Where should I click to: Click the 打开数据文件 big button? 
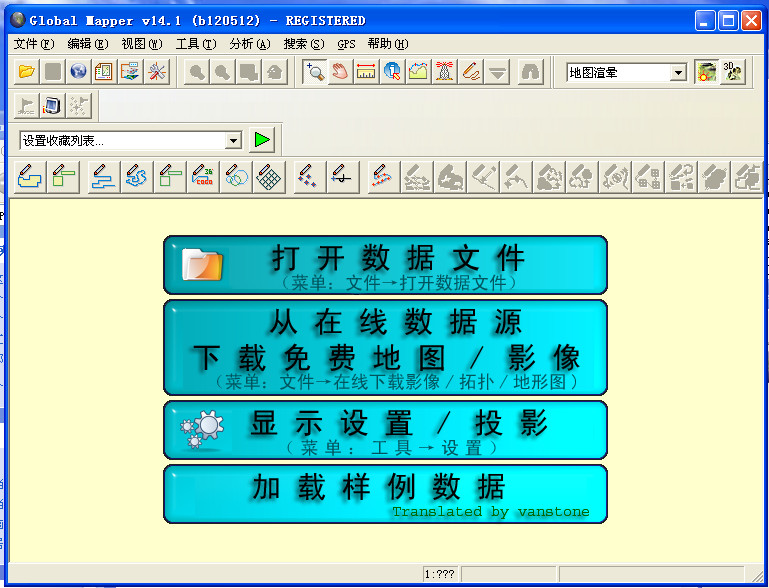tap(385, 265)
